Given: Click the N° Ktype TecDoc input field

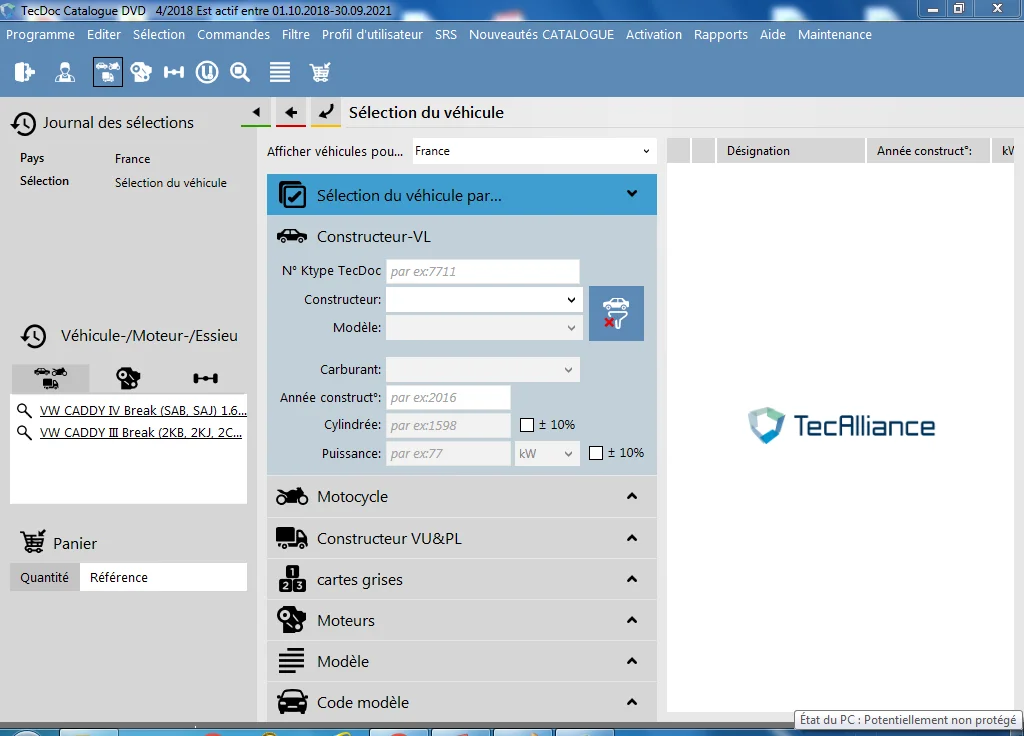Looking at the screenshot, I should click(483, 272).
